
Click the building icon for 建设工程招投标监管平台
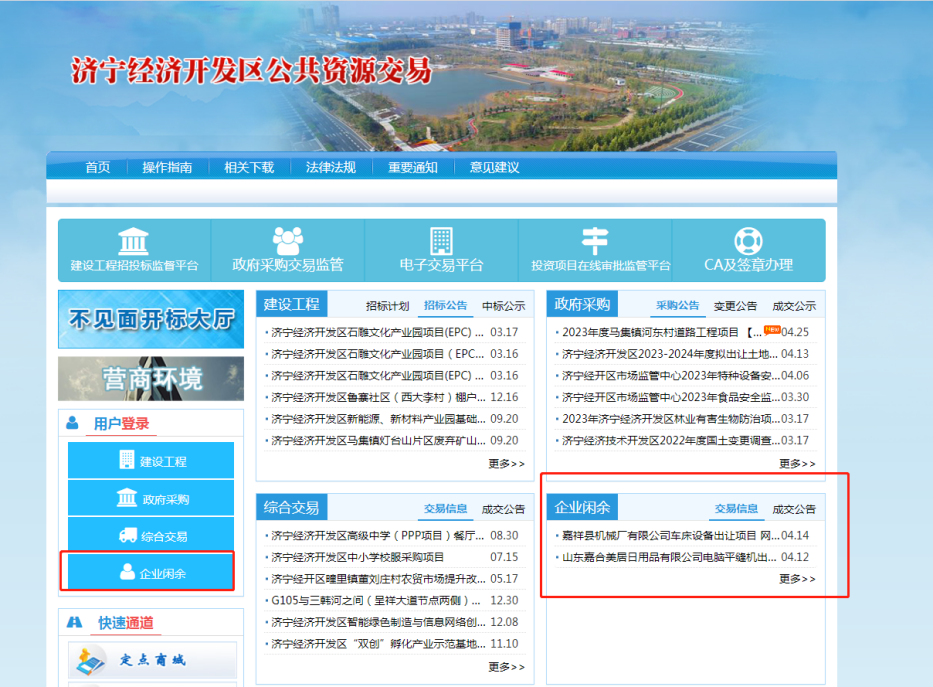tap(134, 241)
